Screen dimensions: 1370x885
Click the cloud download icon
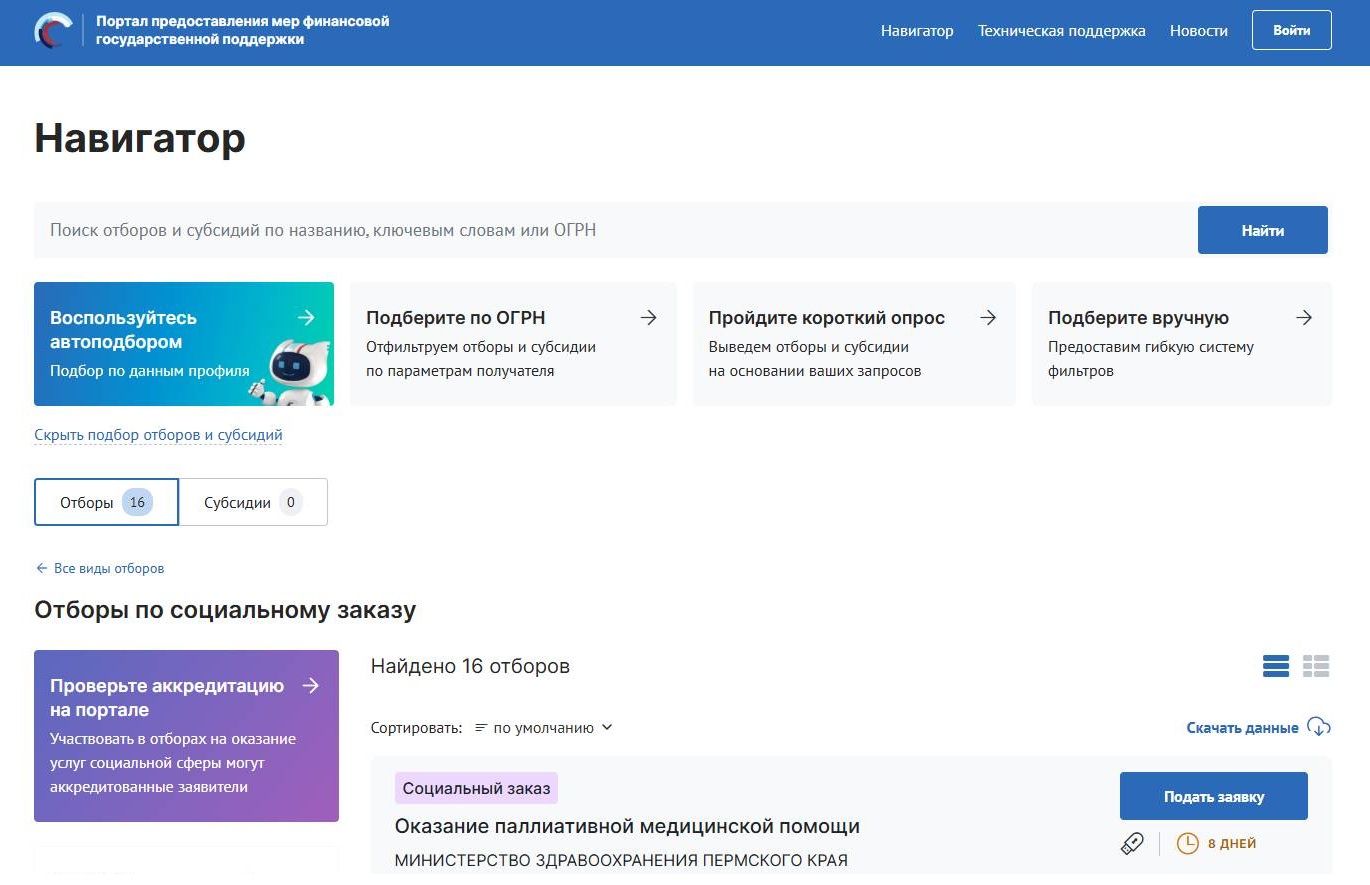pos(1319,727)
